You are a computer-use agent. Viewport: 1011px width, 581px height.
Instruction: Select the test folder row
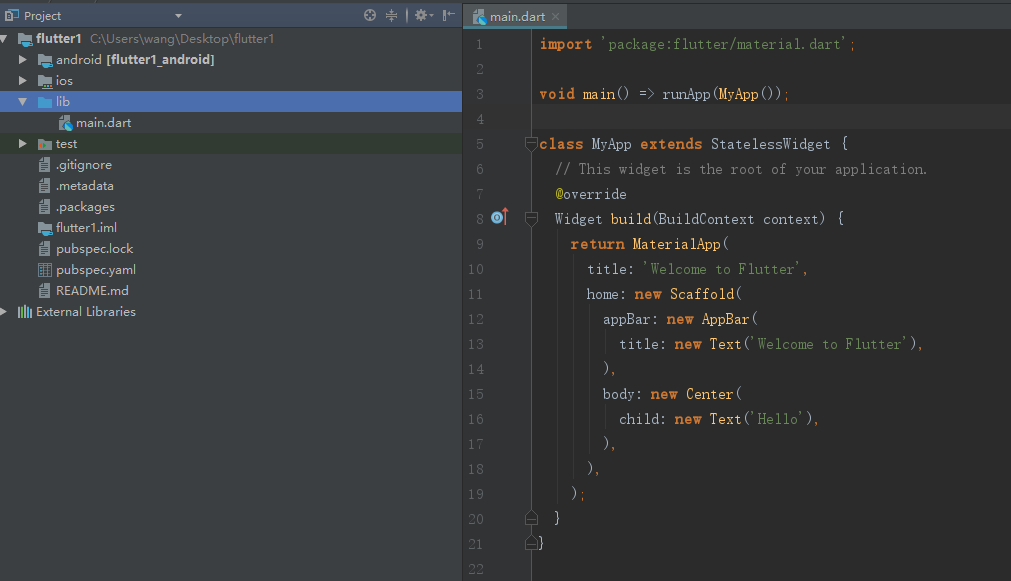pos(231,144)
